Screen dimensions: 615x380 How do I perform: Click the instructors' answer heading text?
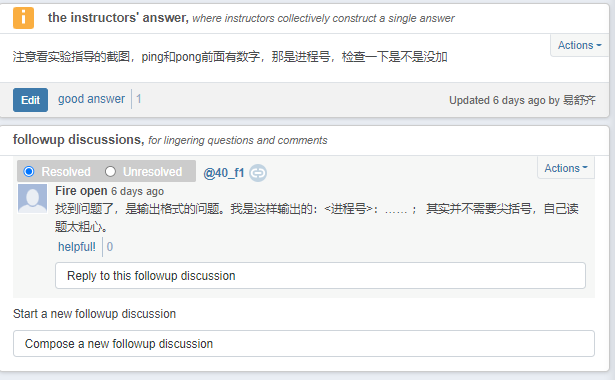pos(118,18)
